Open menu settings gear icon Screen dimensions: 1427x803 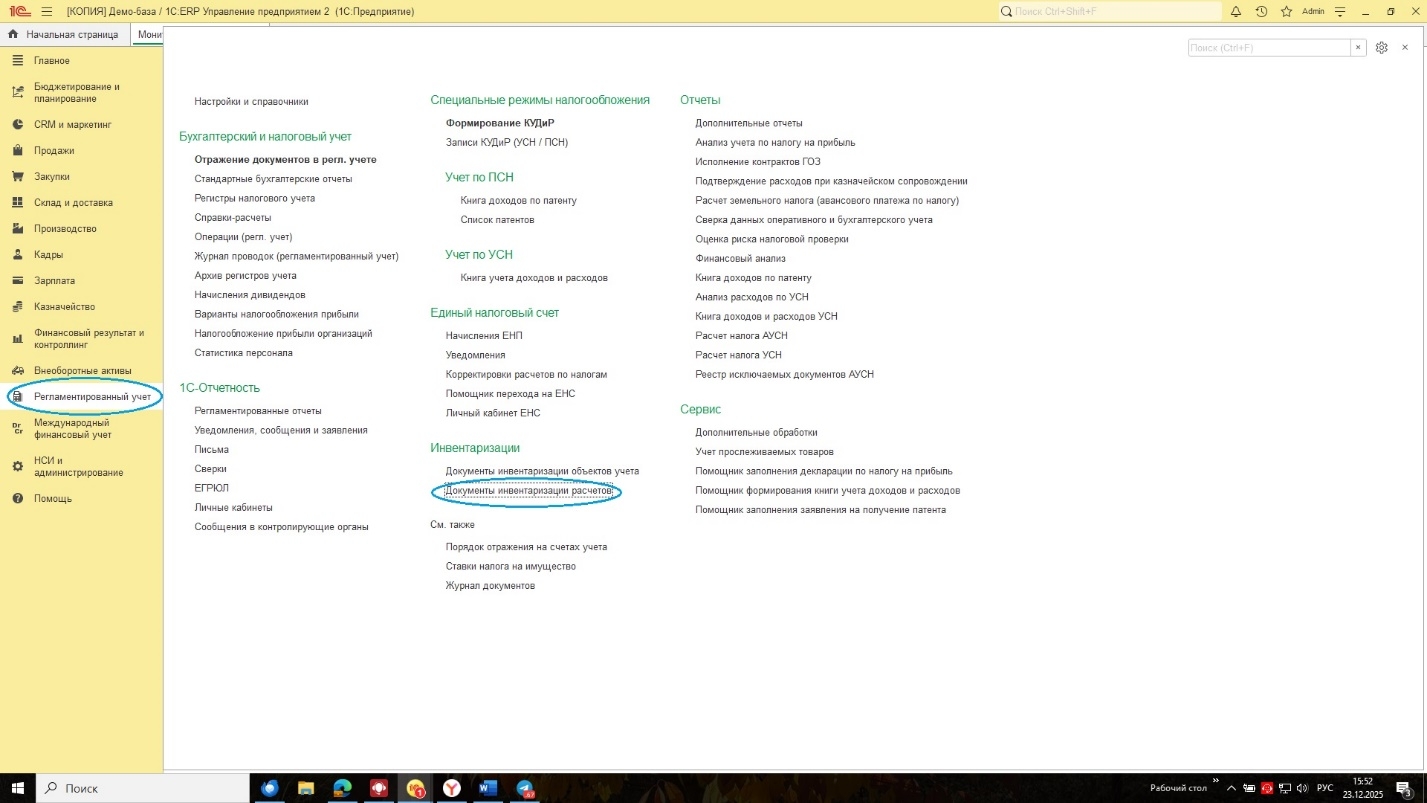pyautogui.click(x=1381, y=48)
